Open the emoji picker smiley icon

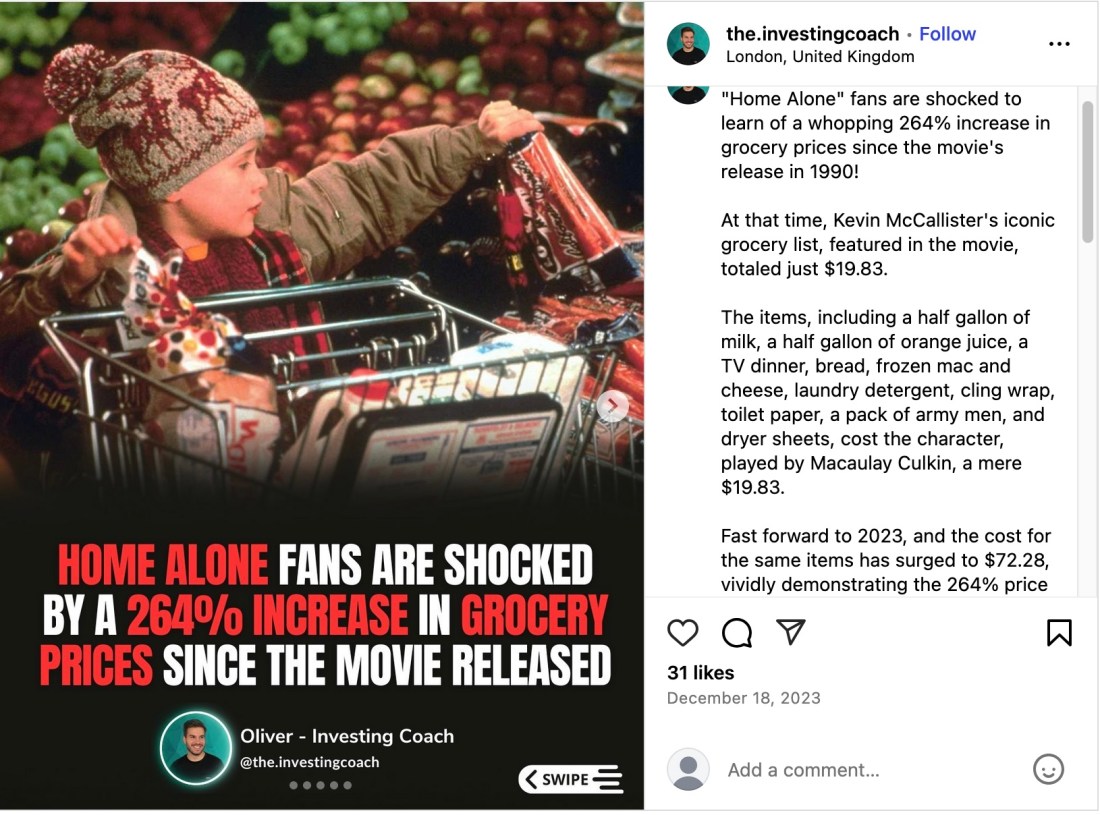click(1048, 769)
